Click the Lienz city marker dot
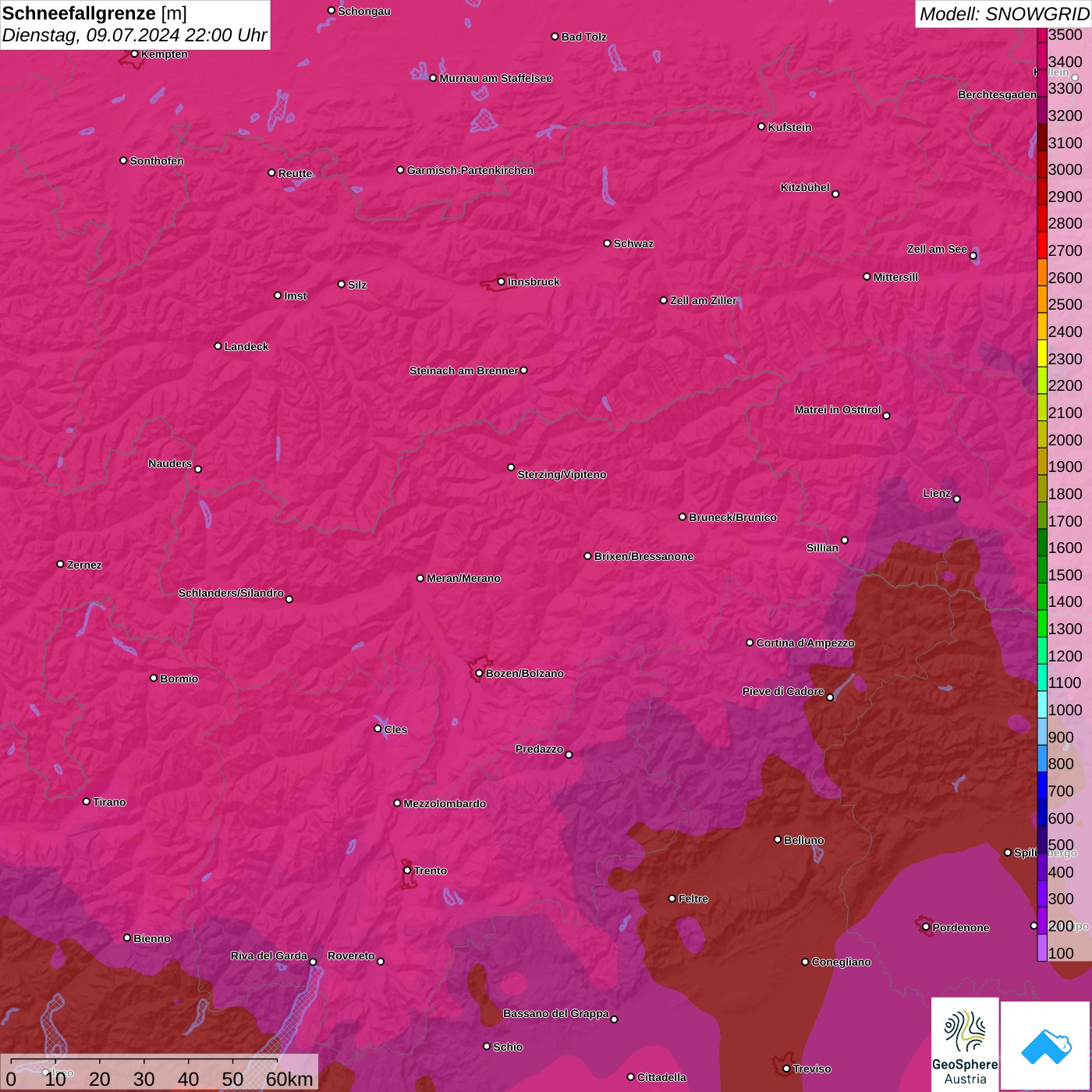Screen dimensions: 1092x1092 957,499
